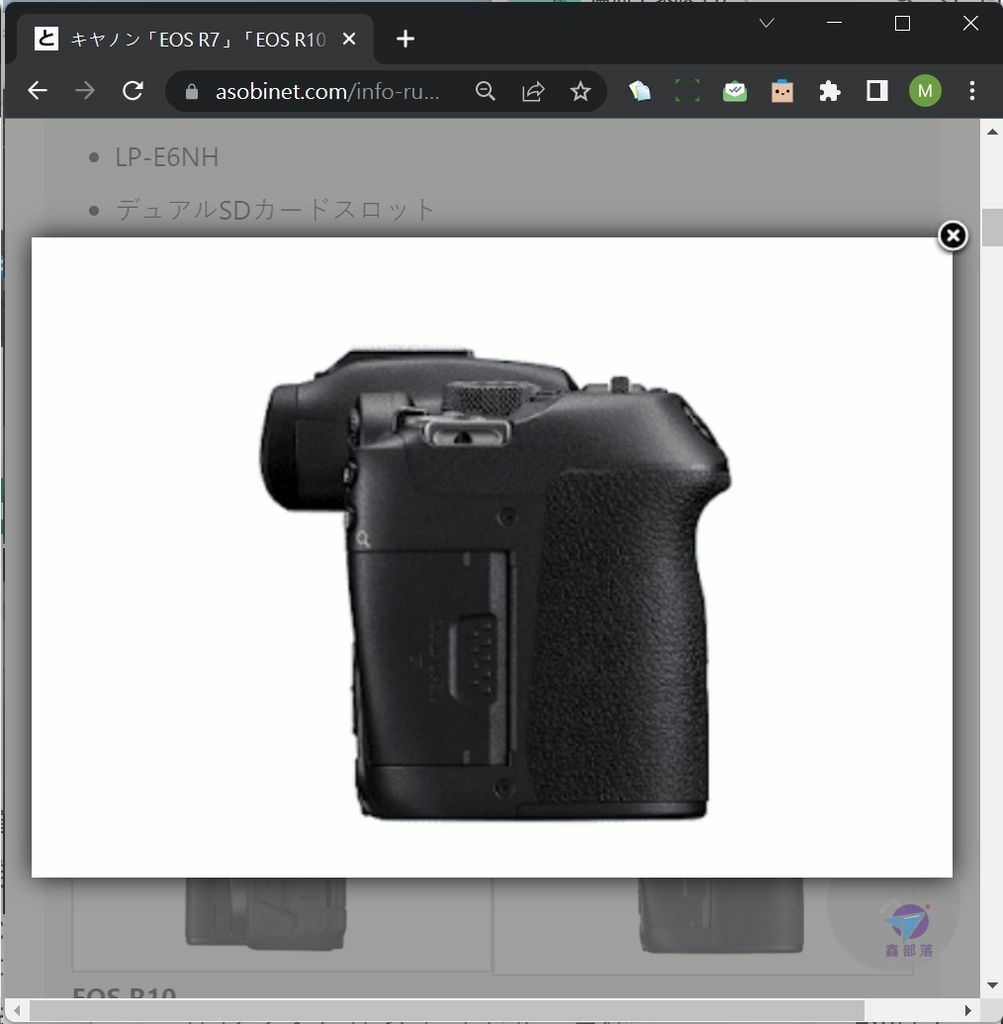
Task: Reload the asobinet page
Action: coord(133,91)
